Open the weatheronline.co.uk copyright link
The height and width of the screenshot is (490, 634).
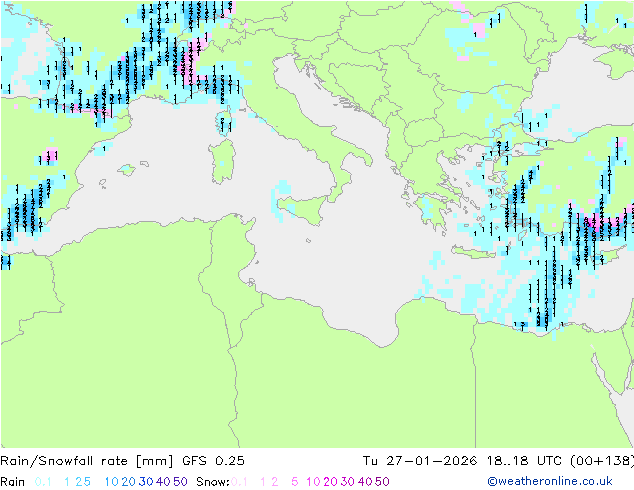tap(550, 481)
